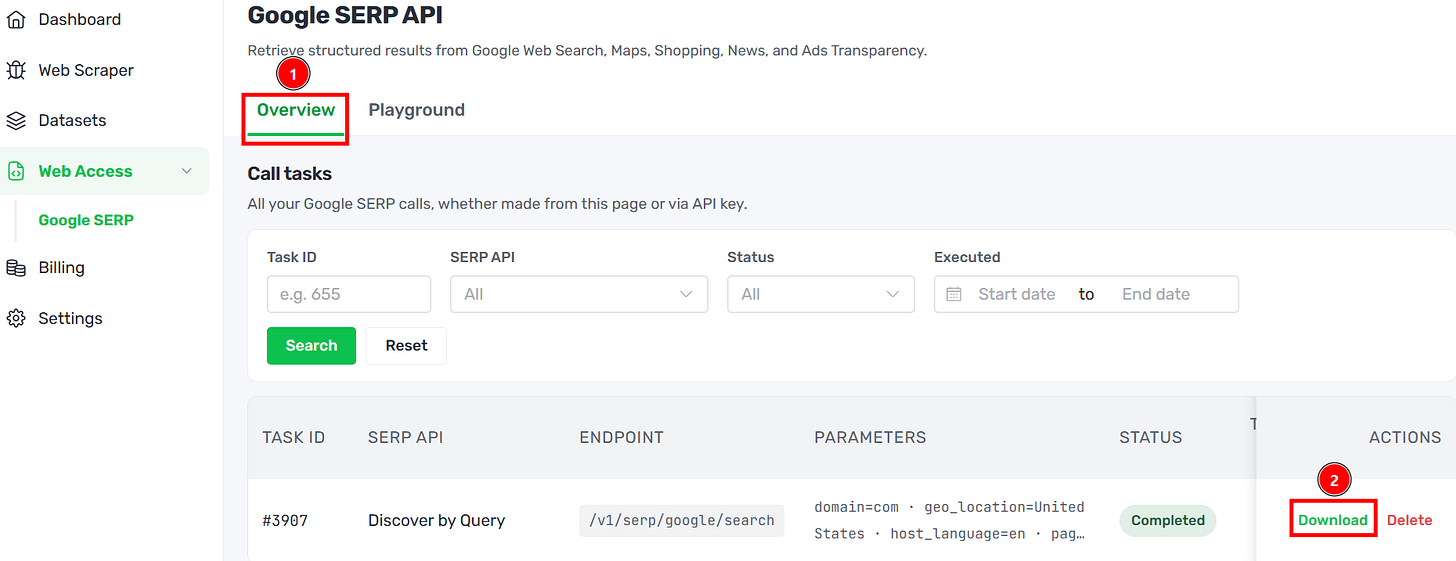Click the Web Access code file icon
The height and width of the screenshot is (561, 1456).
pyautogui.click(x=16, y=171)
